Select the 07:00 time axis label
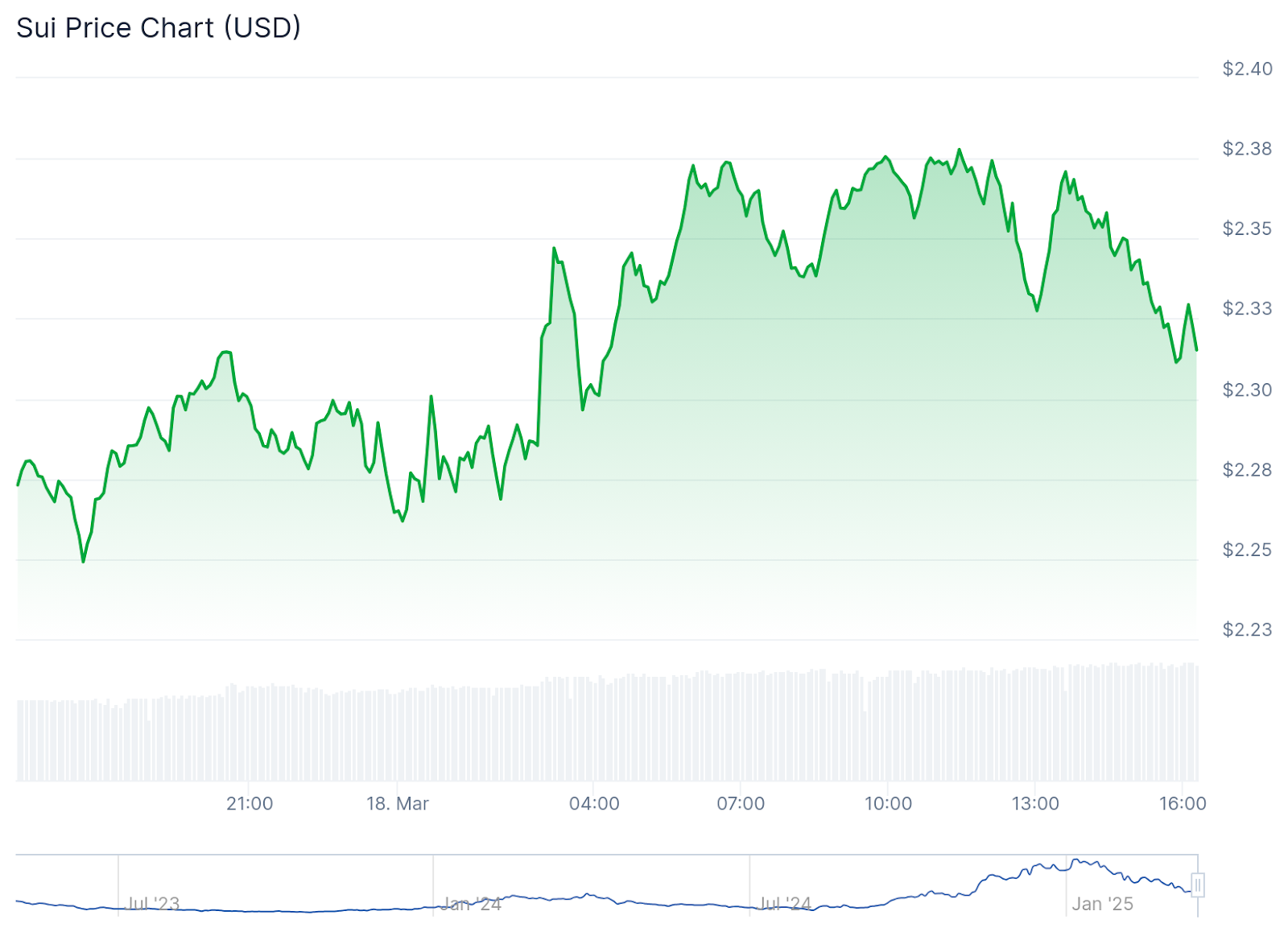Viewport: 1288px width, 940px height. coord(741,804)
